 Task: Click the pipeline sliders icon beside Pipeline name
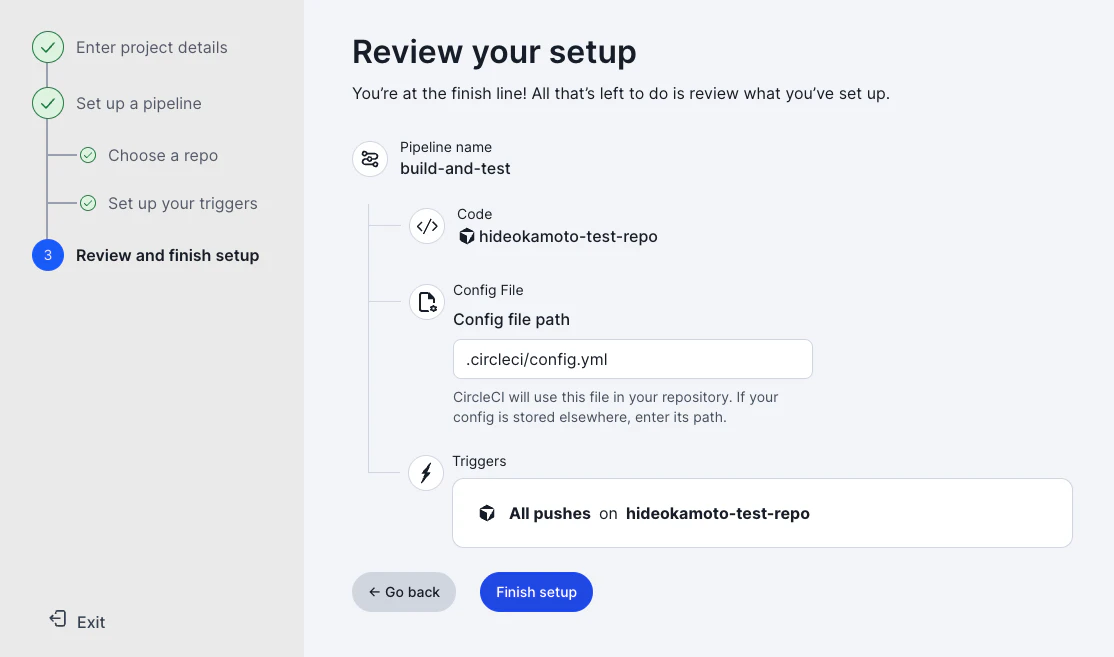370,159
